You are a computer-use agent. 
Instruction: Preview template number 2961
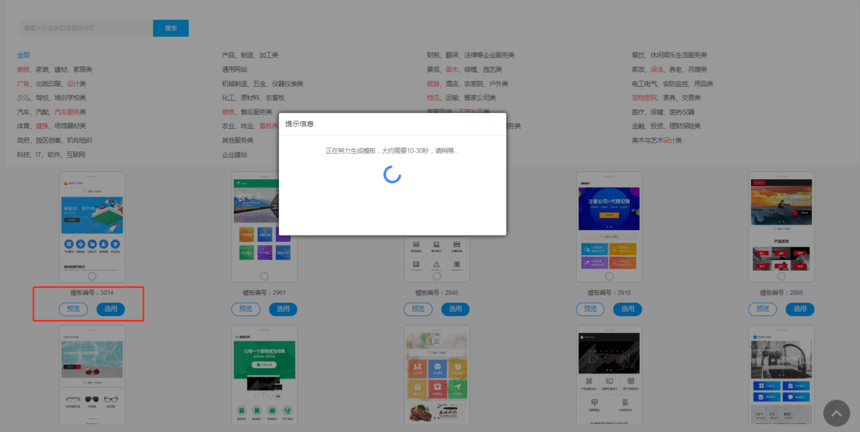245,309
